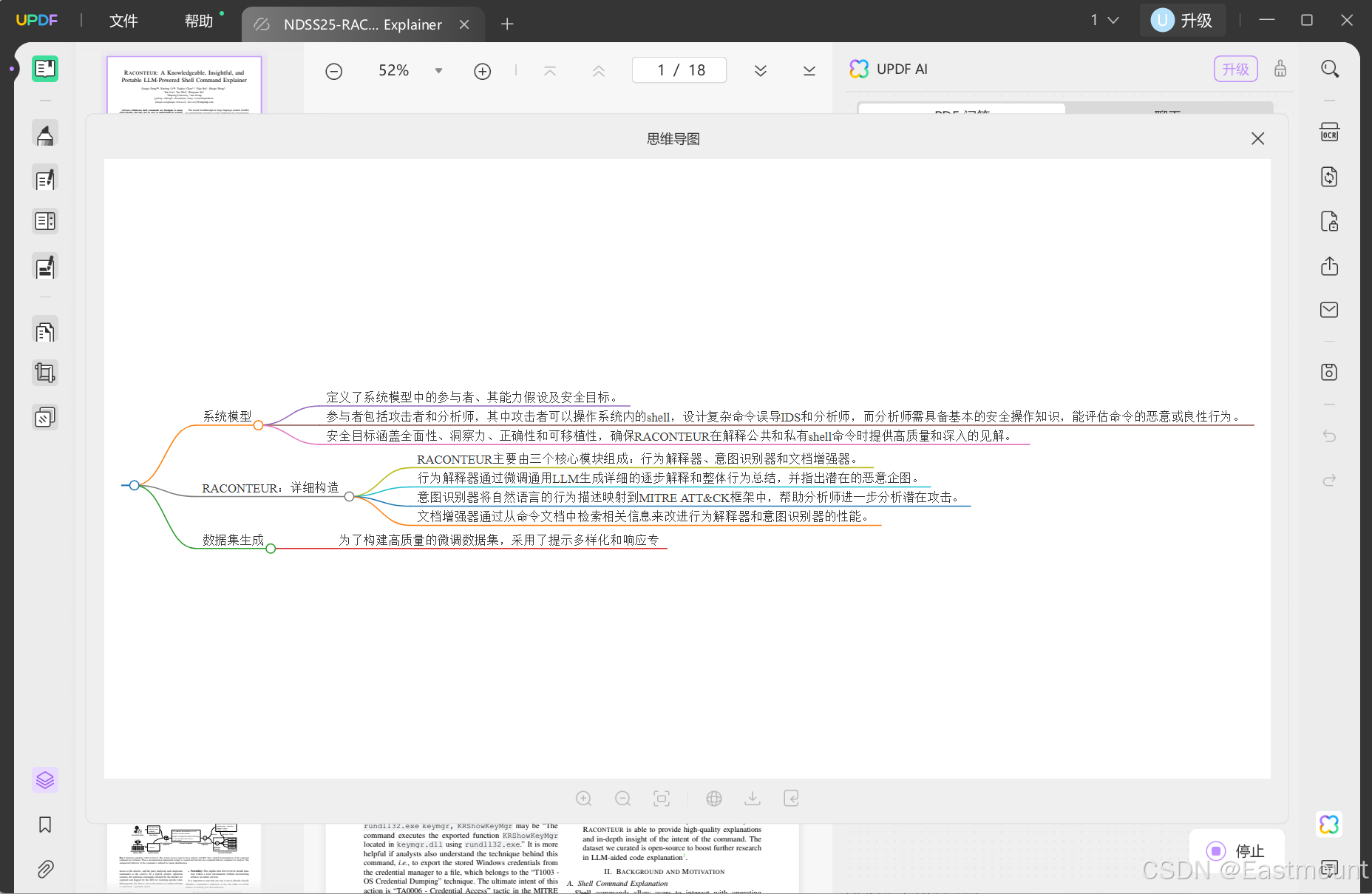Run OCR text recognition
This screenshot has height=894, width=1372.
point(1329,132)
